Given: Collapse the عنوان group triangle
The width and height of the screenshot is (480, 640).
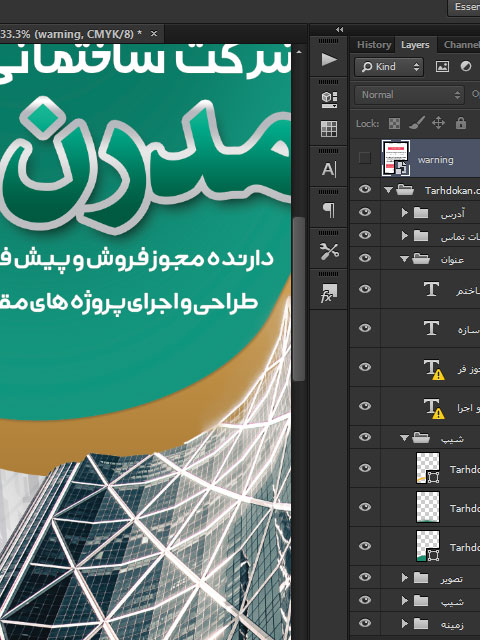Looking at the screenshot, I should coord(404,259).
